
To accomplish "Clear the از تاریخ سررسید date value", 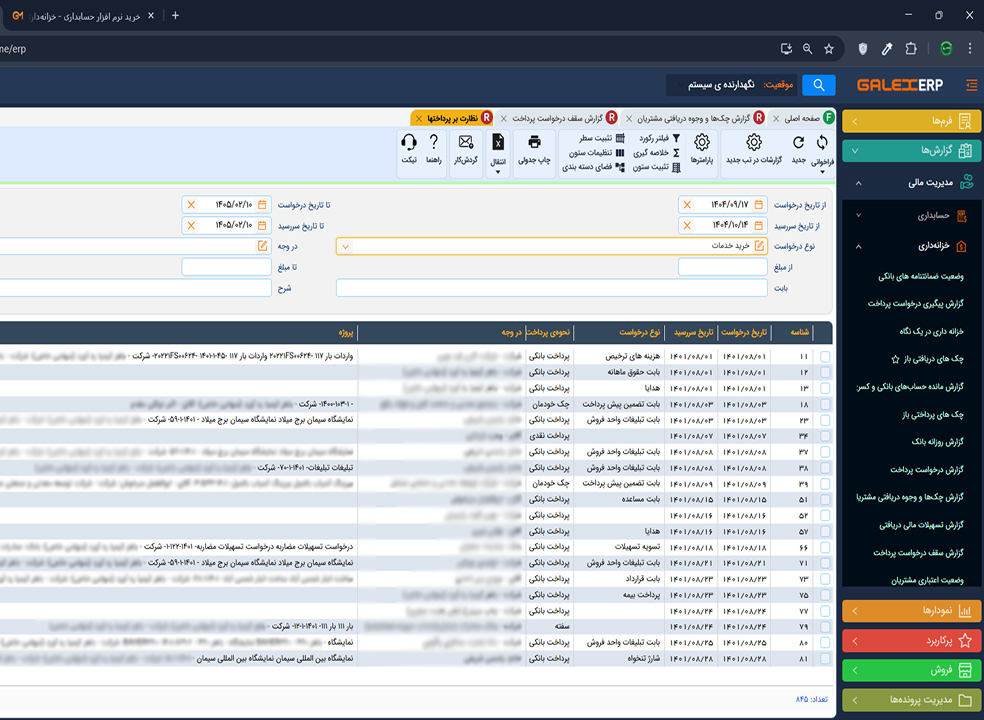I will tap(687, 225).
